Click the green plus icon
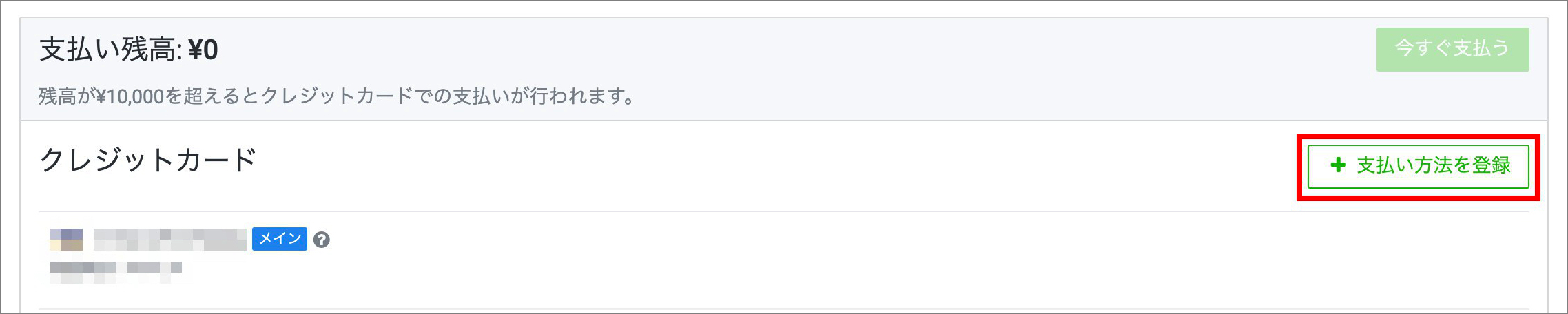Image resolution: width=1568 pixels, height=314 pixels. (x=1338, y=165)
